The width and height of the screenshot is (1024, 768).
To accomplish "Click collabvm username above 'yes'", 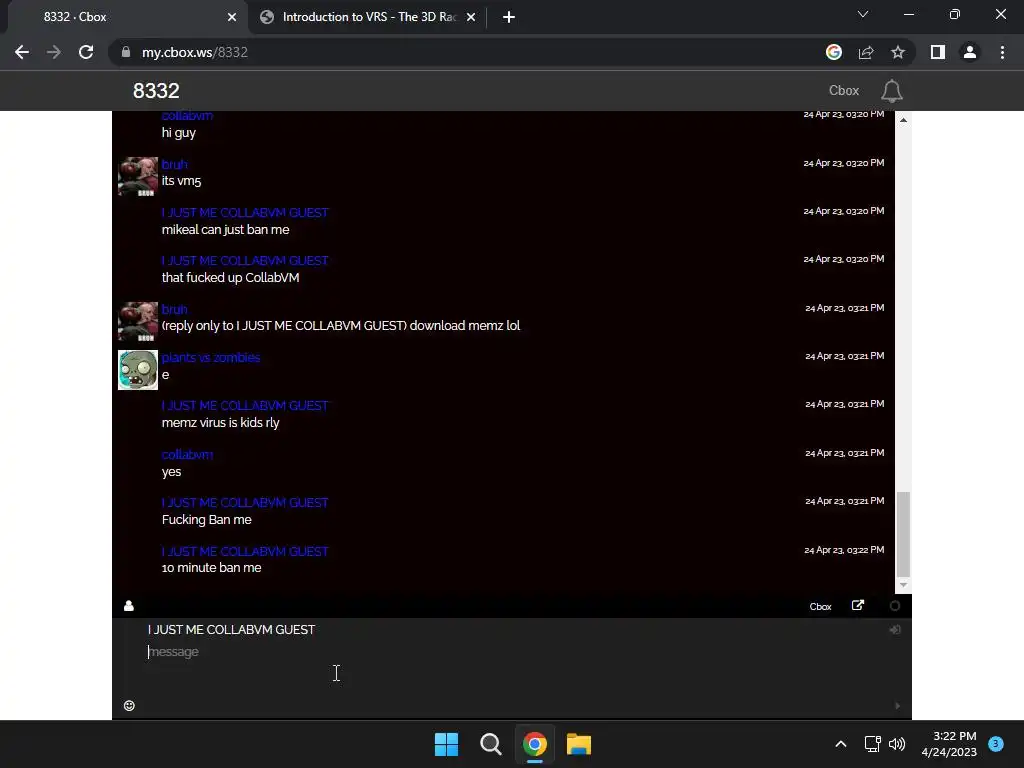I will coord(187,455).
